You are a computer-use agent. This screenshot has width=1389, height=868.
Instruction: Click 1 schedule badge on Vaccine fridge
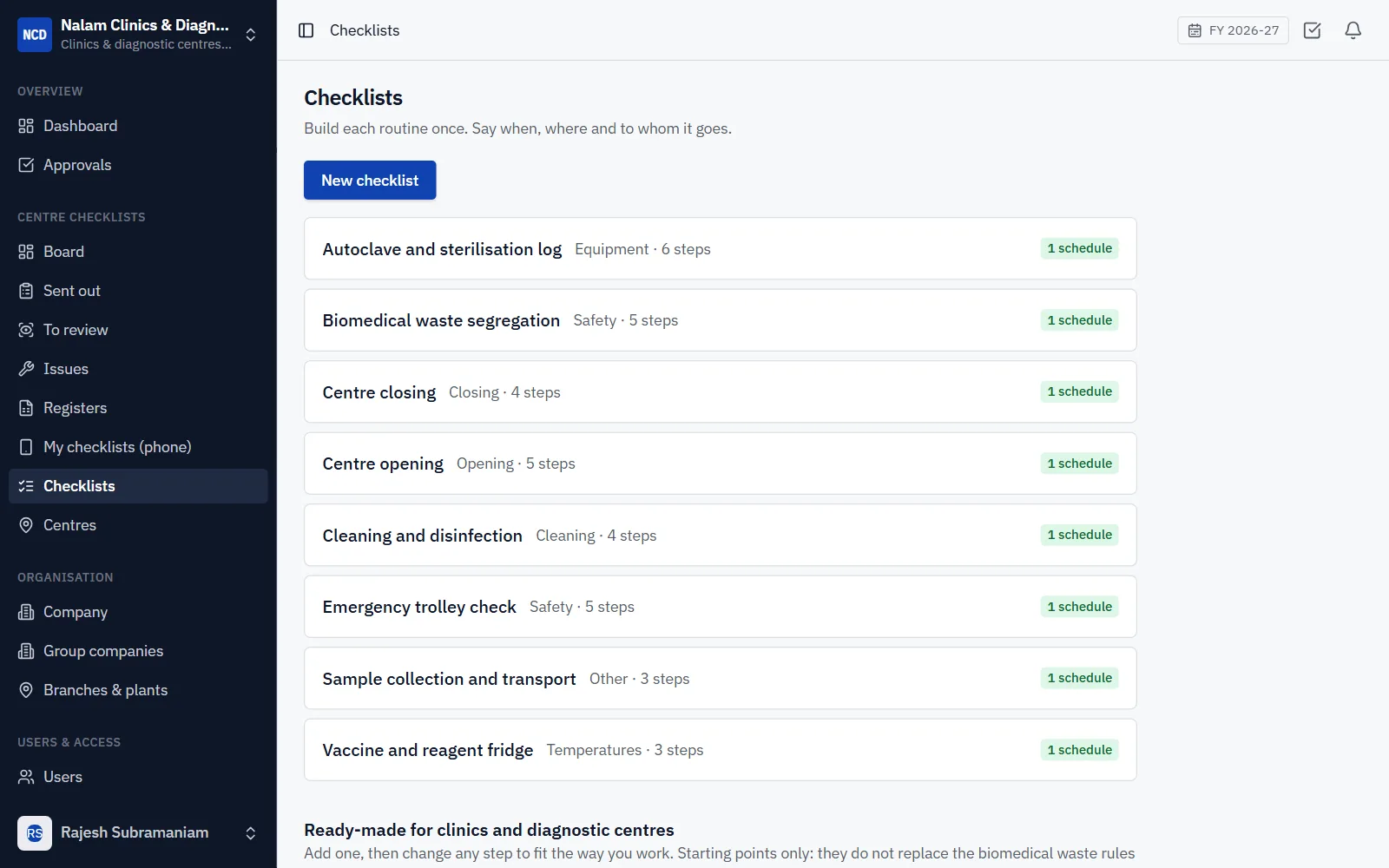pyautogui.click(x=1079, y=750)
